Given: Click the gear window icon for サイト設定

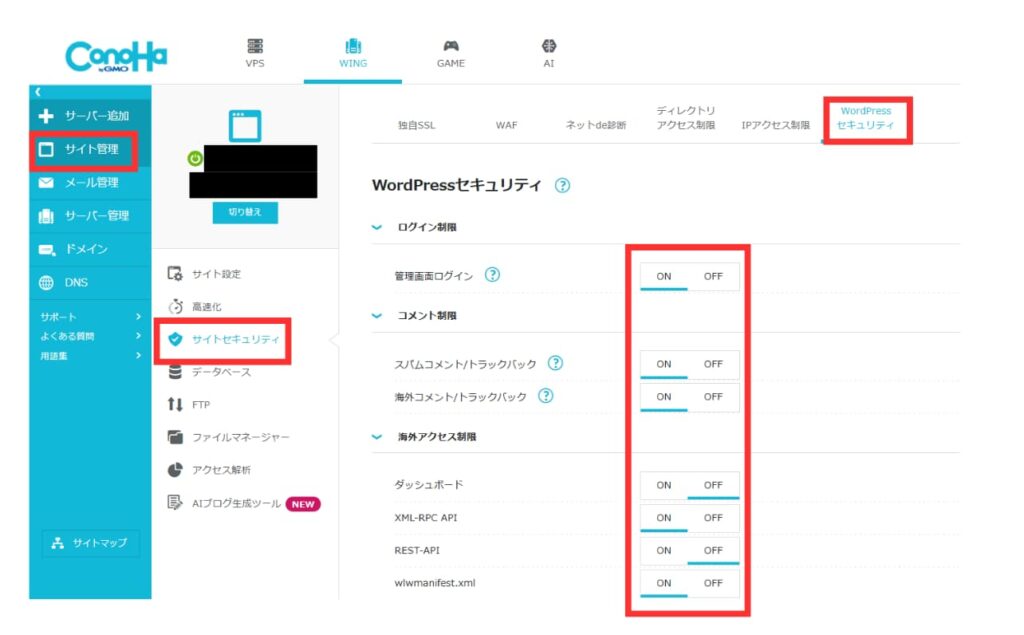Looking at the screenshot, I should (175, 274).
